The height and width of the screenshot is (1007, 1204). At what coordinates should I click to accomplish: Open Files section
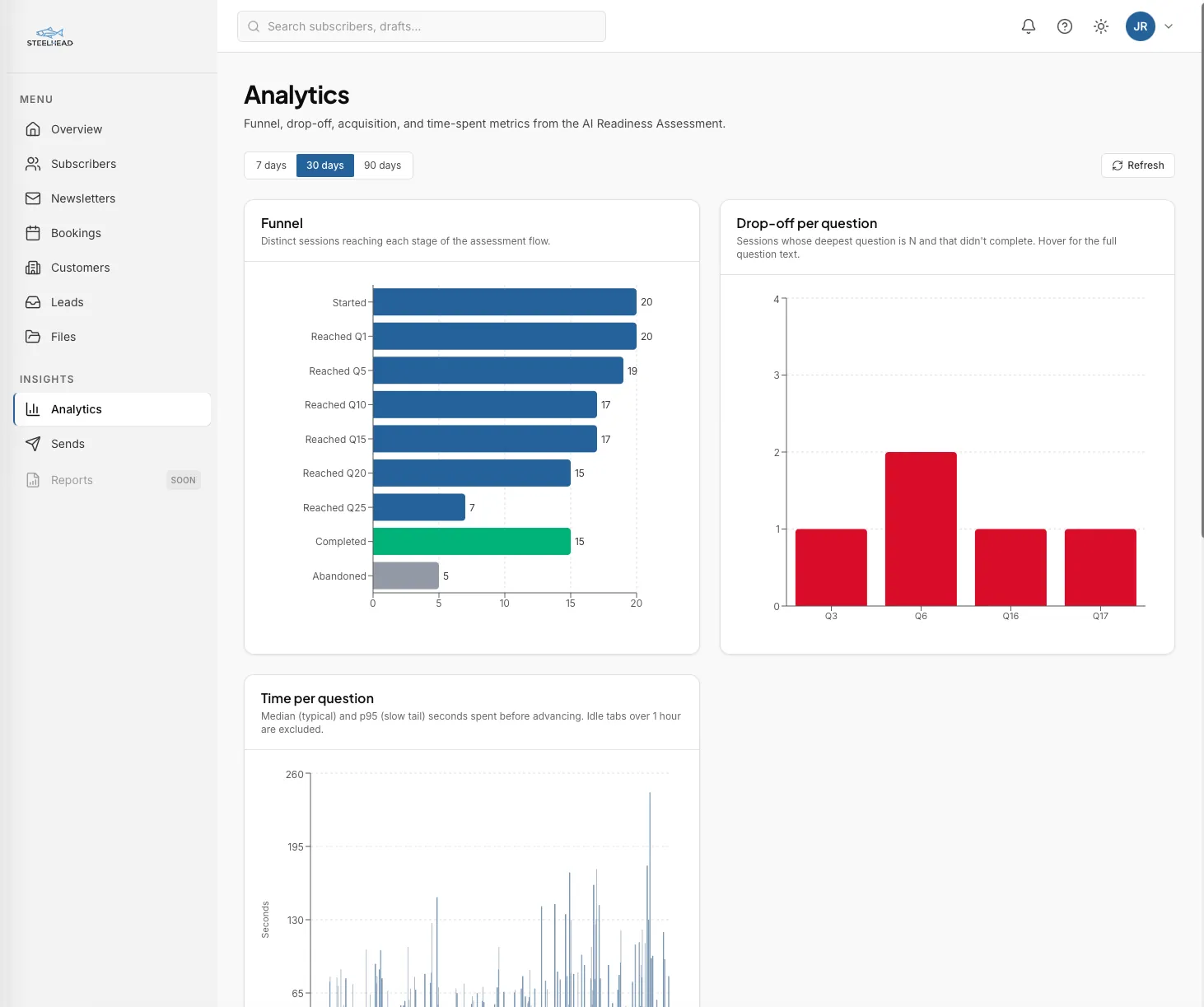(x=112, y=337)
